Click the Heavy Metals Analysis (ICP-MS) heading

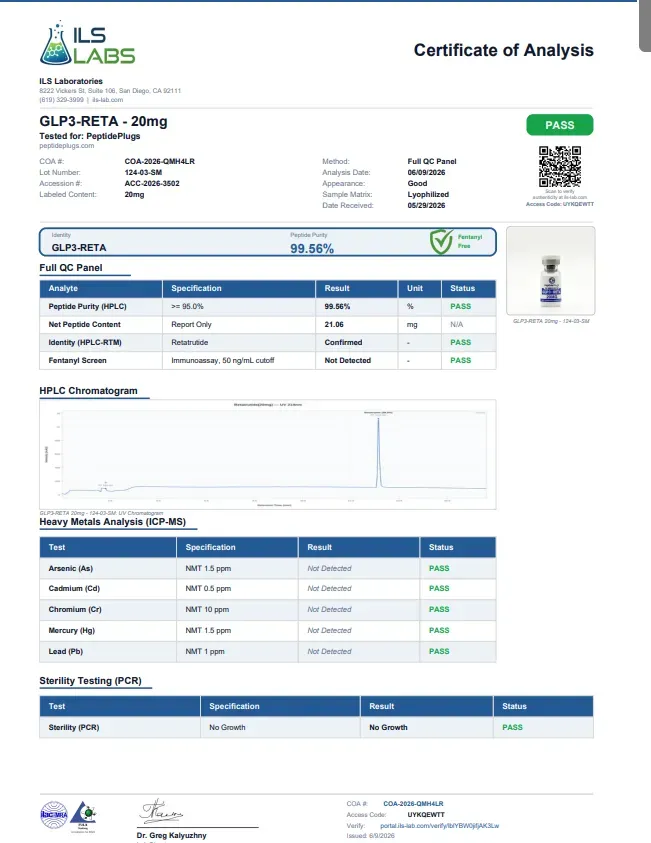coord(112,521)
